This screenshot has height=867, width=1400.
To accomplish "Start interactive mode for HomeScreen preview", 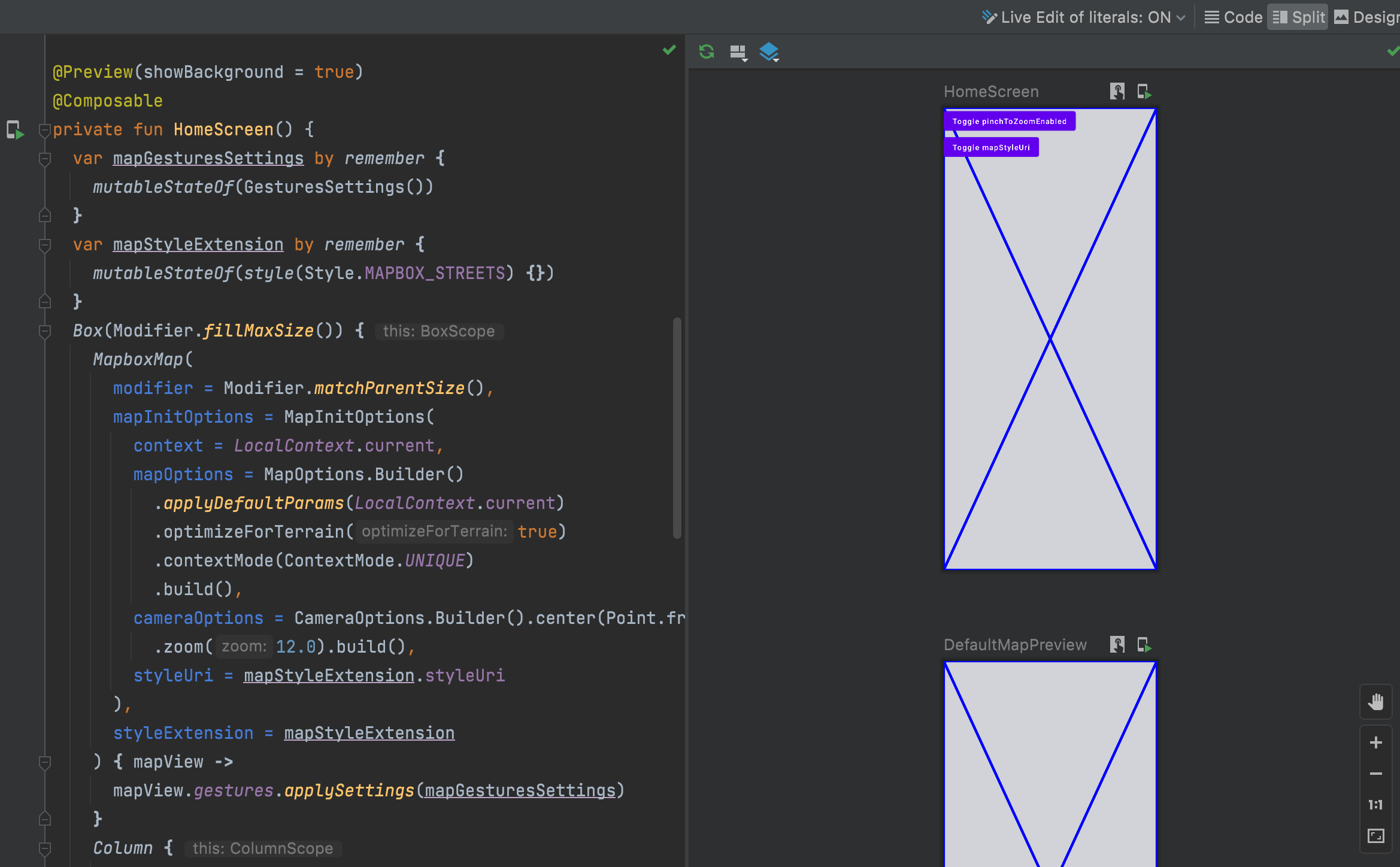I will [1117, 92].
